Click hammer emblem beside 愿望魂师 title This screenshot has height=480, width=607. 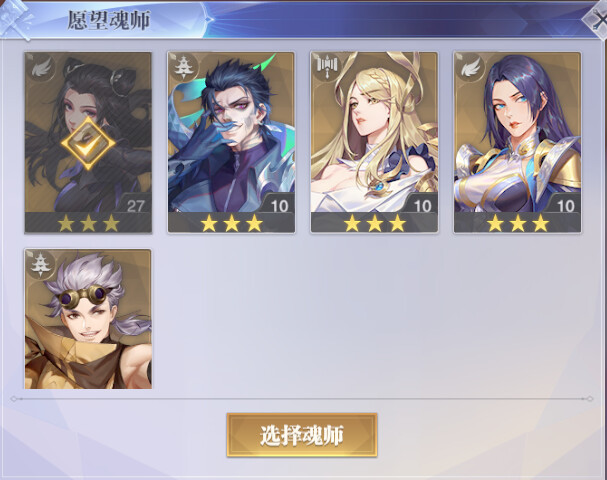[15, 19]
